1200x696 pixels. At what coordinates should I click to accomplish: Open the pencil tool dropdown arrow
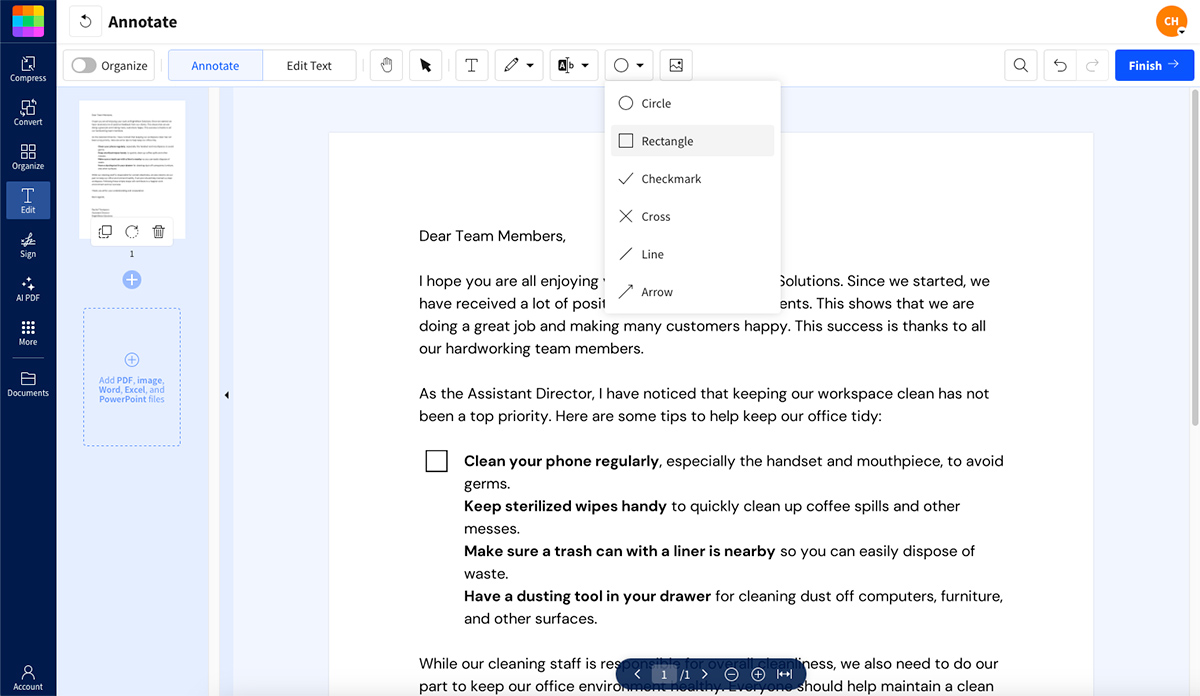tap(531, 64)
